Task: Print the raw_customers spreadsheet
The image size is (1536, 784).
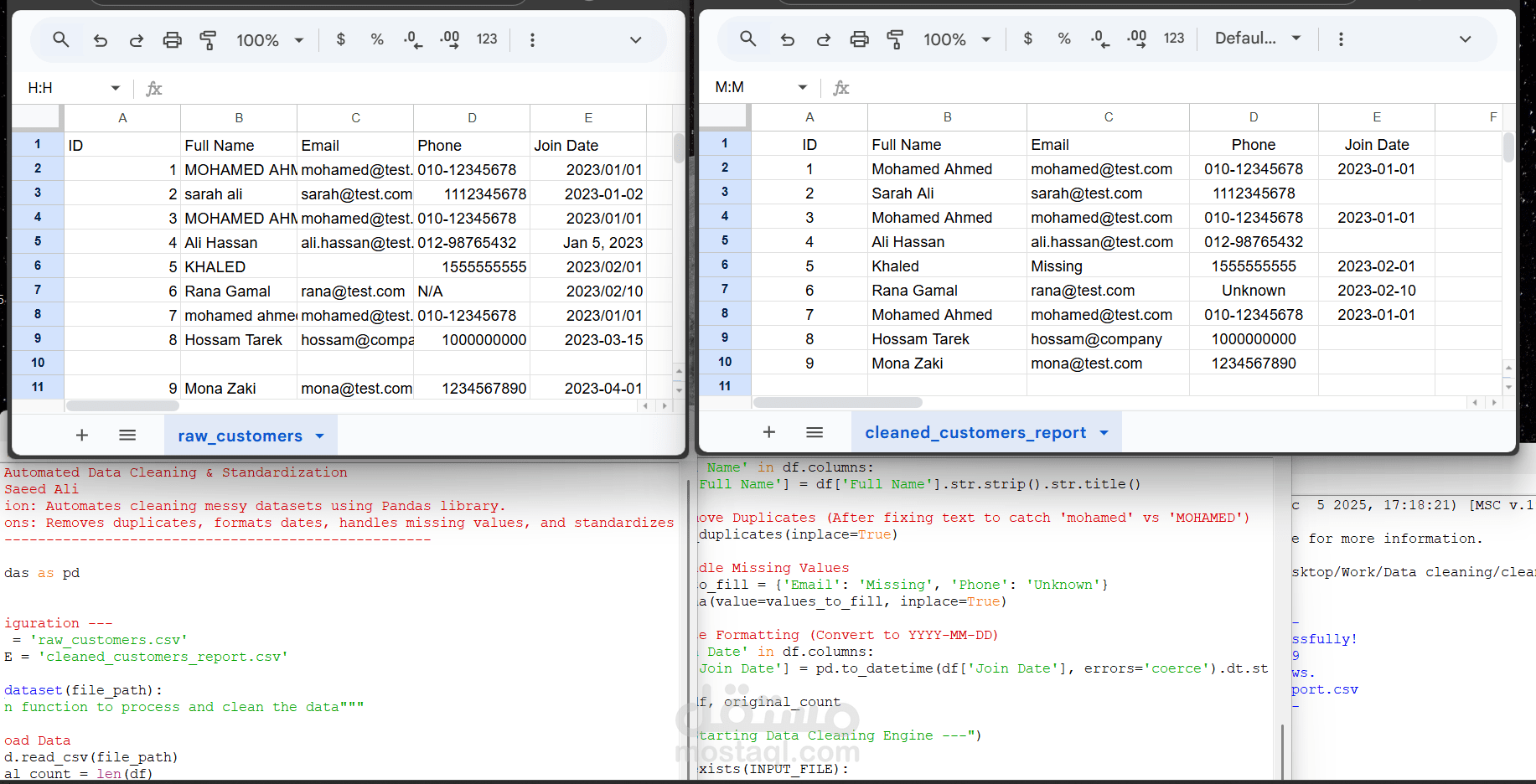Action: (173, 39)
